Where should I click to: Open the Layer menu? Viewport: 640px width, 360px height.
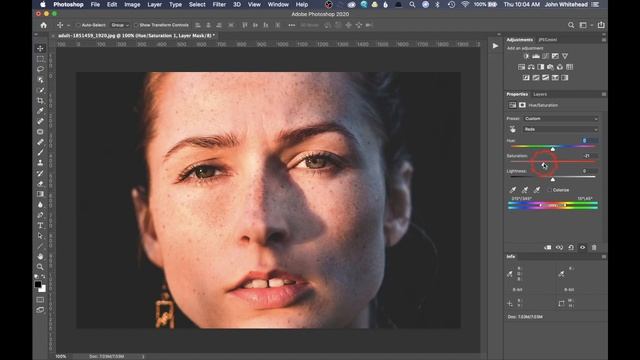(x=154, y=4)
